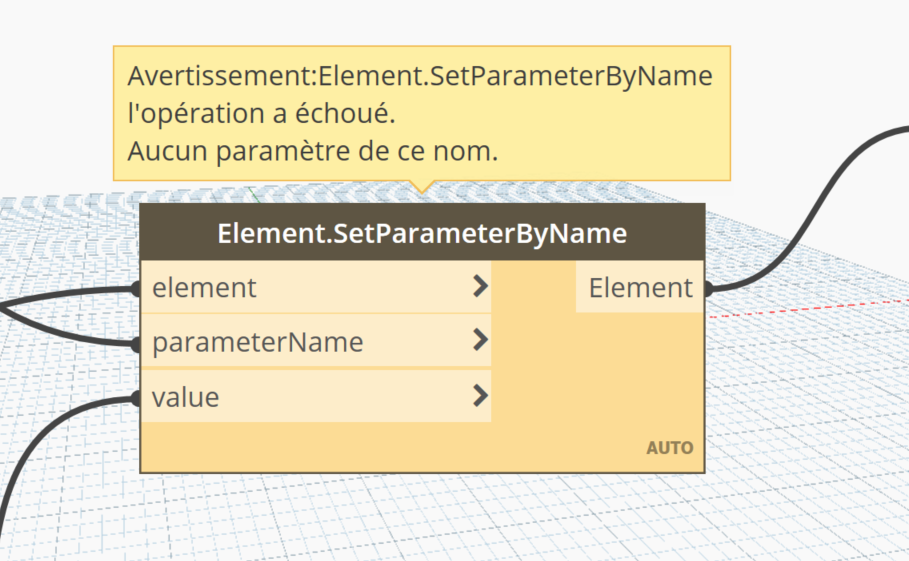This screenshot has height=561, width=909.
Task: Click the value input port label
Action: 186,397
